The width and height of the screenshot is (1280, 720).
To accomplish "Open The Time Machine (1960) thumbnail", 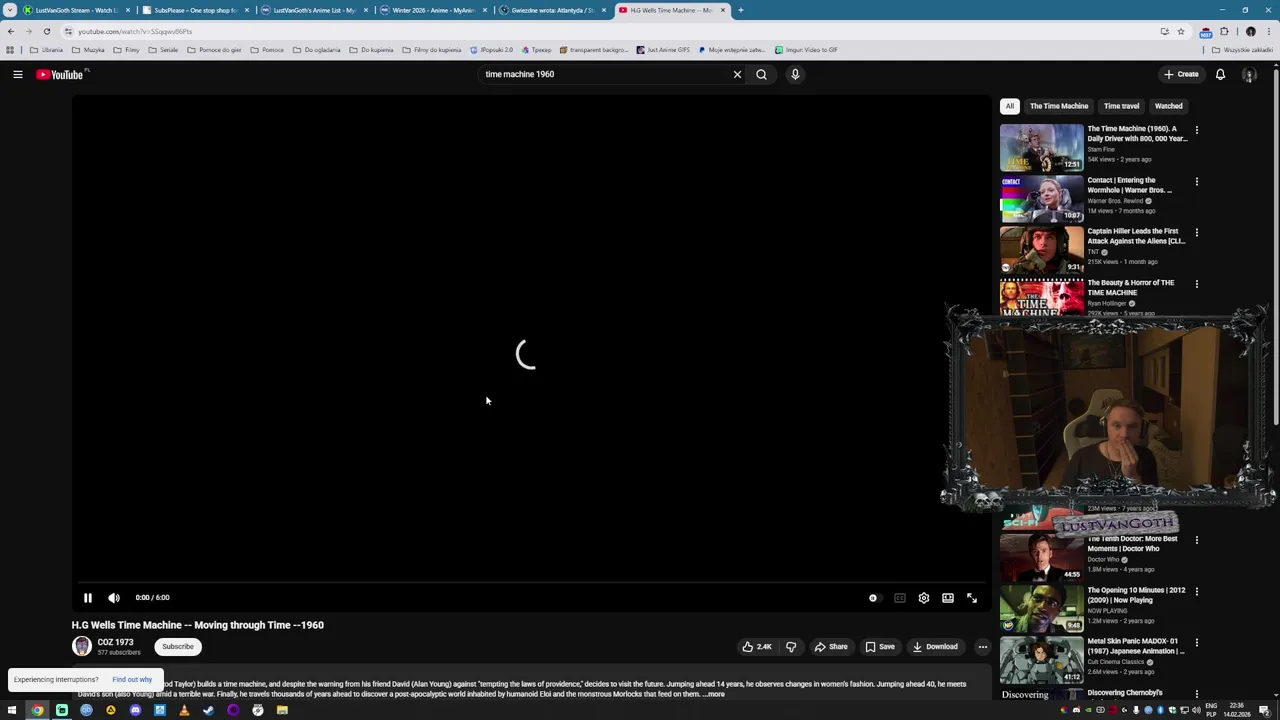I will 1041,147.
